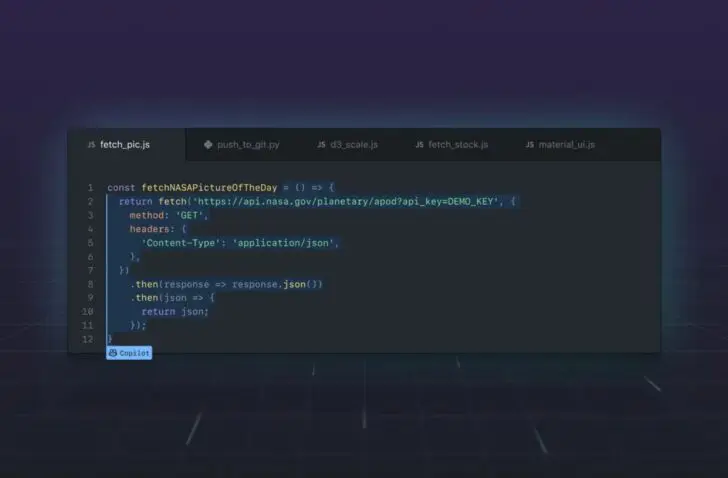Click the fetch call on line 2

pos(173,202)
